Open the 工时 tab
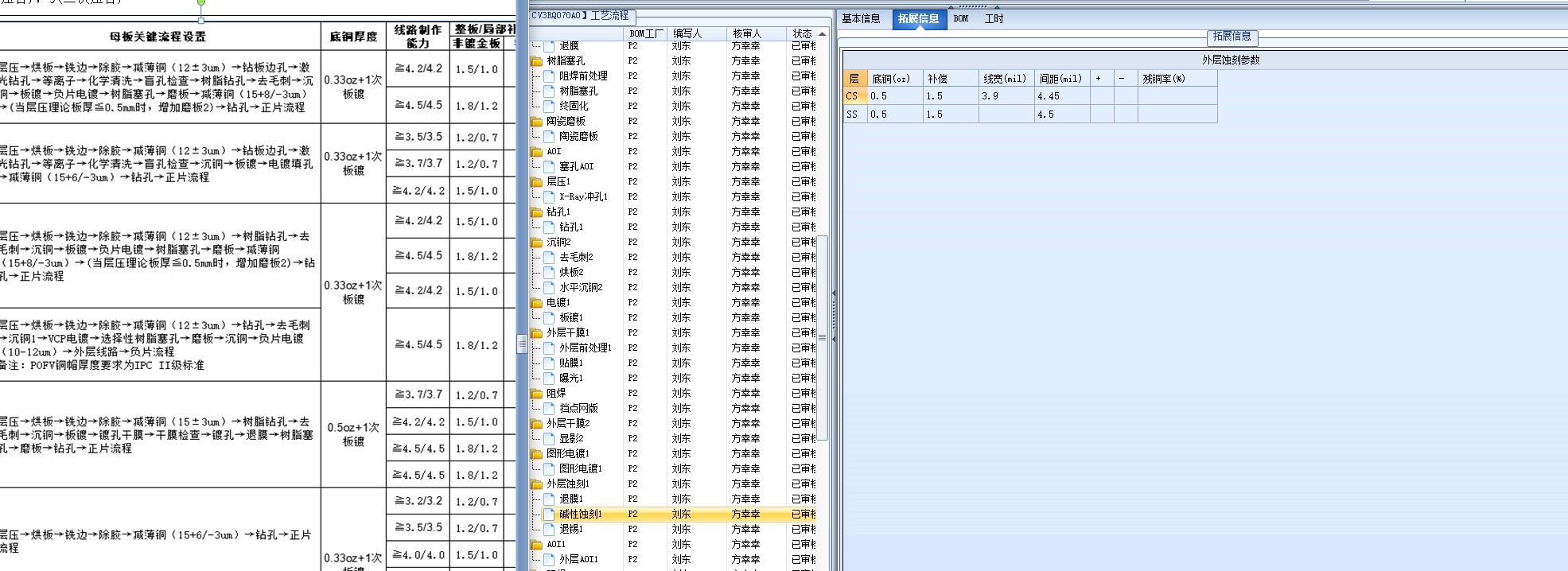The width and height of the screenshot is (1568, 571). [994, 19]
